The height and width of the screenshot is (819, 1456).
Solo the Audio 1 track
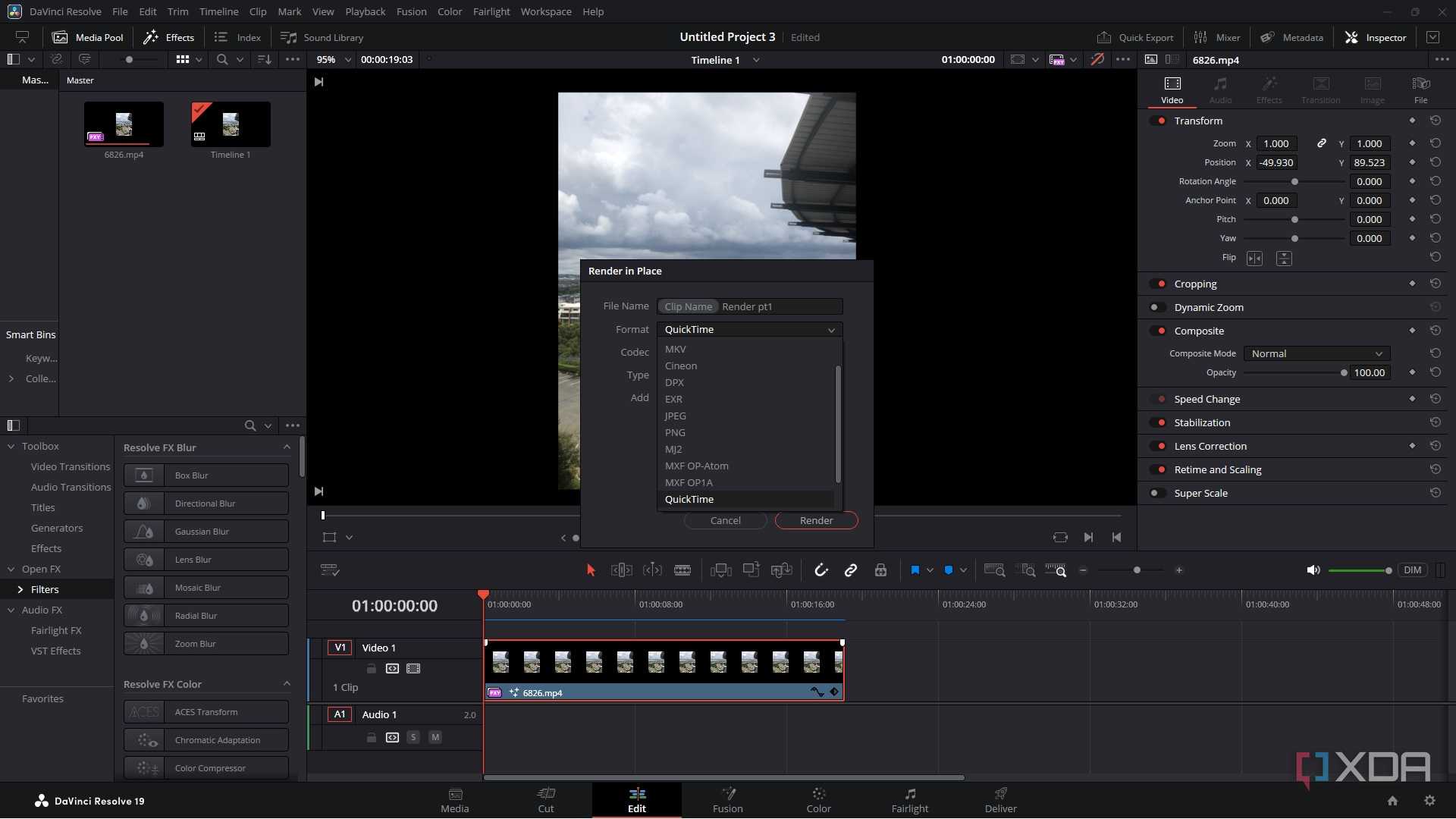pyautogui.click(x=413, y=737)
